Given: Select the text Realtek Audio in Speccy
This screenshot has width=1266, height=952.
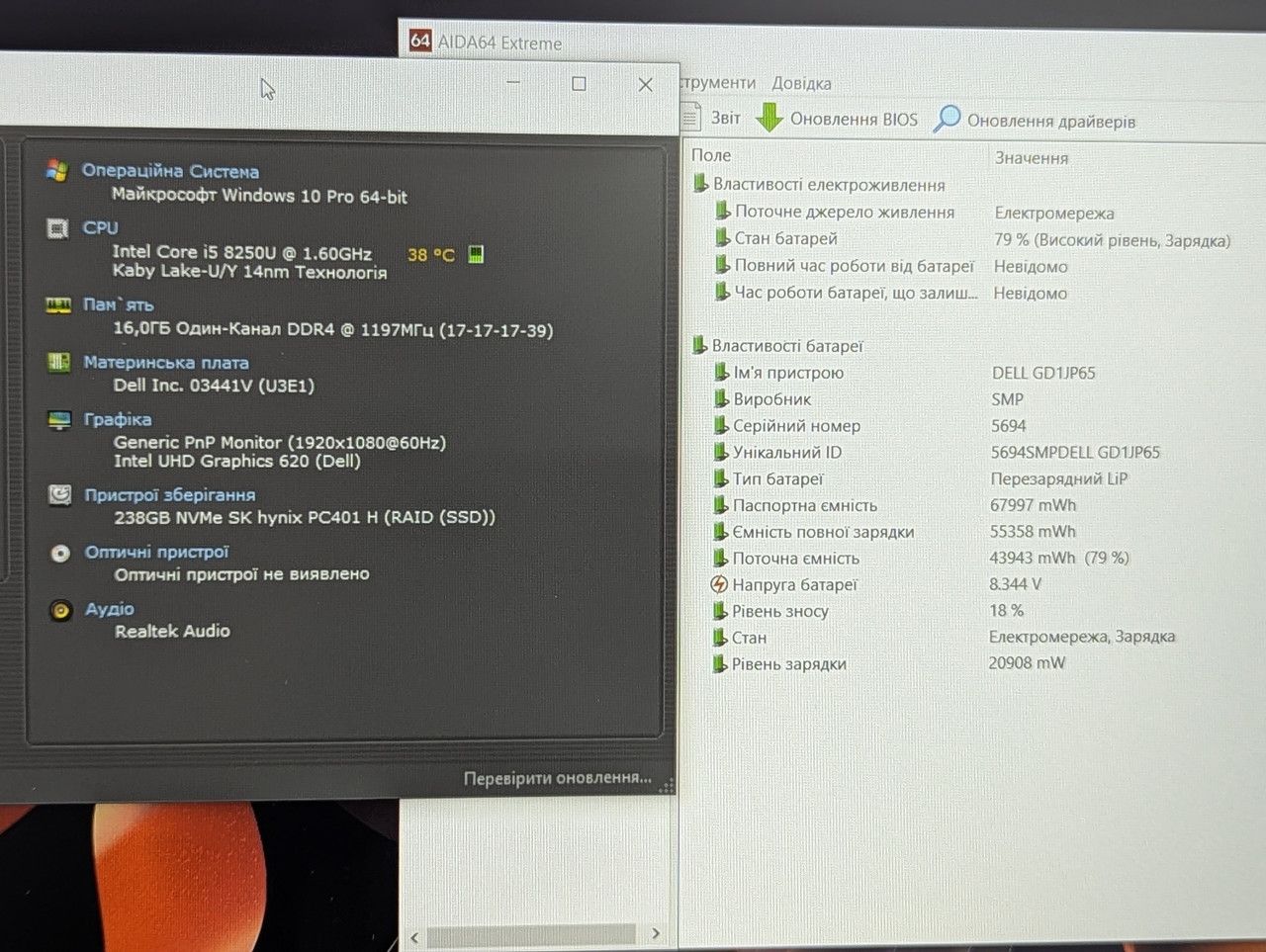Looking at the screenshot, I should [172, 631].
